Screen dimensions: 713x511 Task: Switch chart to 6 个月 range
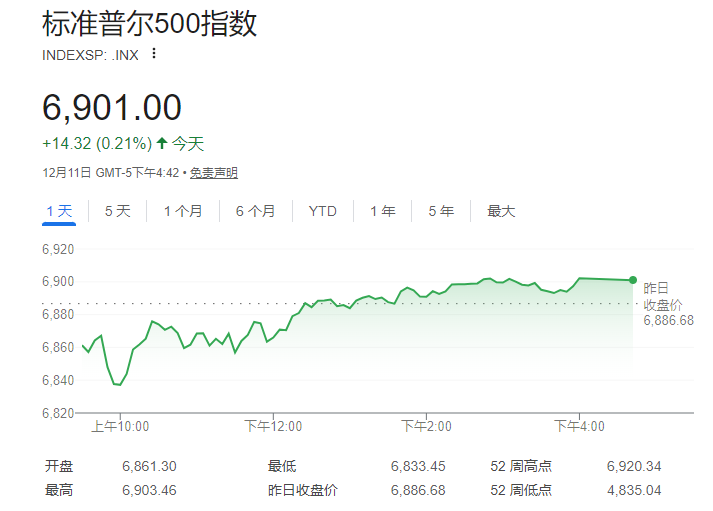click(256, 211)
